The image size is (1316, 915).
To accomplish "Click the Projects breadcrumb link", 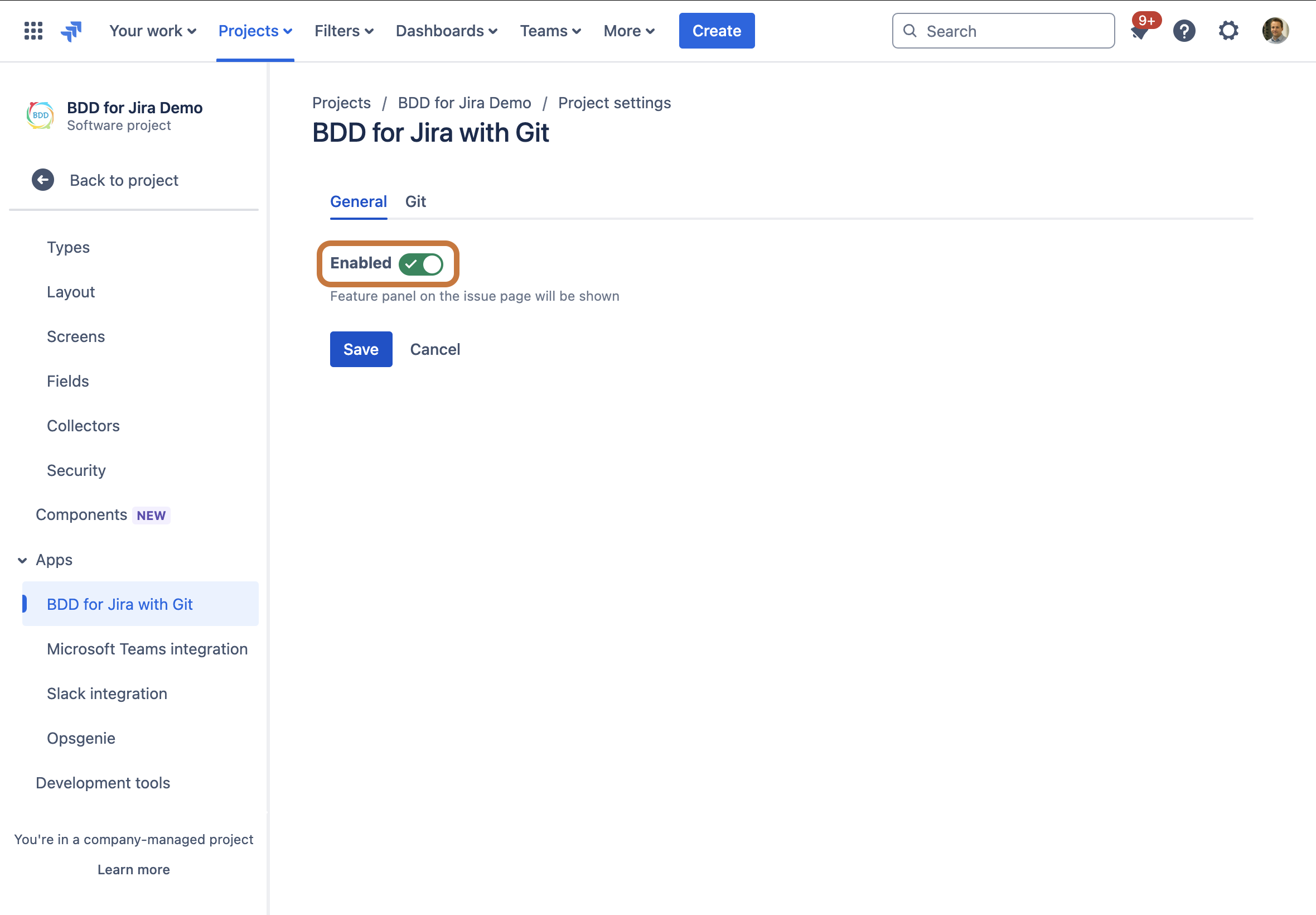I will coord(341,103).
